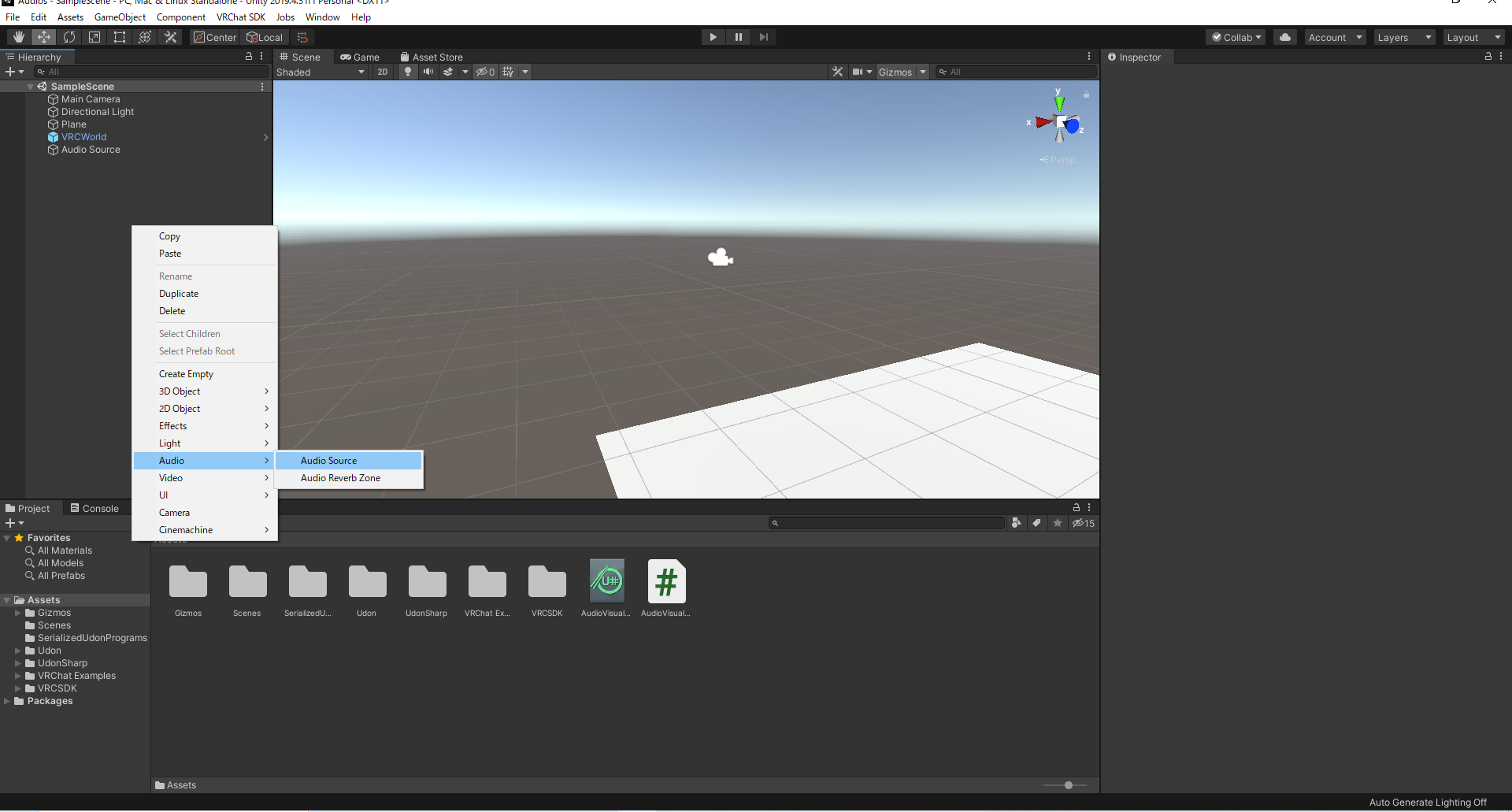Select Main Camera in Hierarchy
This screenshot has height=812, width=1512.
pos(91,99)
